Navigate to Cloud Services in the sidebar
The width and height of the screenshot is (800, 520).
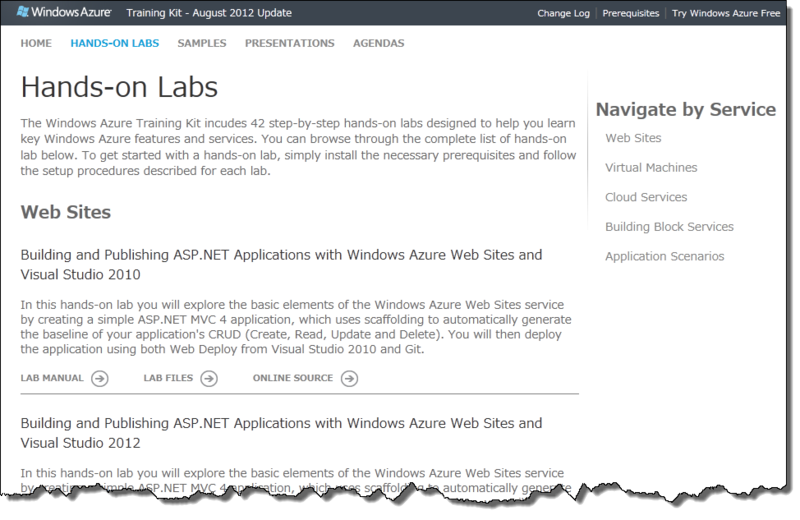click(x=646, y=197)
